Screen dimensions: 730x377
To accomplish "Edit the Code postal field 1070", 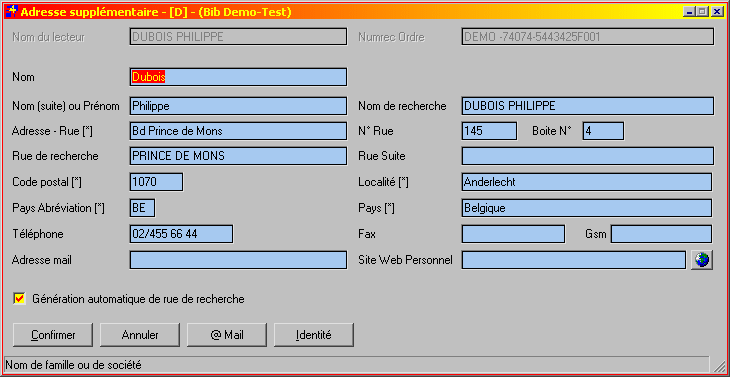I will [156, 182].
